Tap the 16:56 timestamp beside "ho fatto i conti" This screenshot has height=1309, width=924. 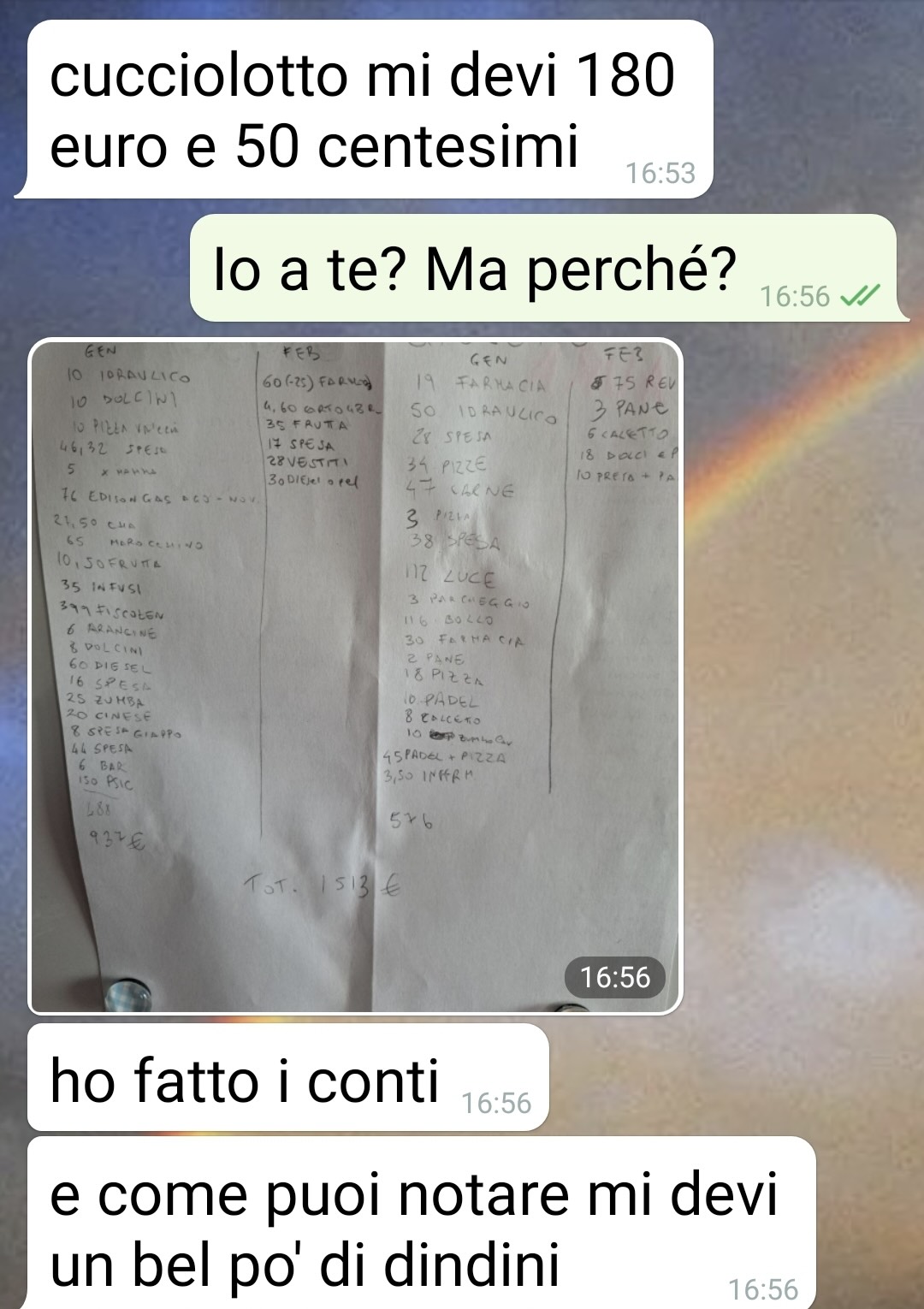click(496, 1104)
